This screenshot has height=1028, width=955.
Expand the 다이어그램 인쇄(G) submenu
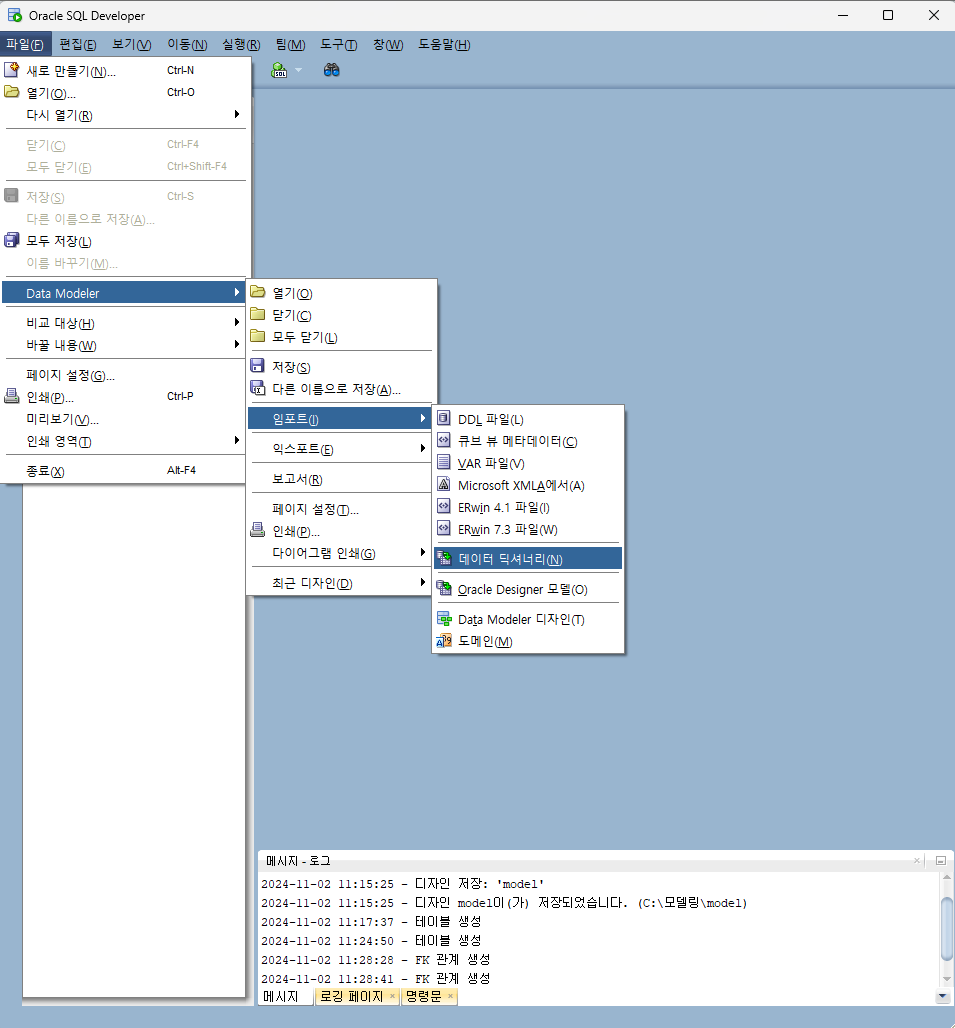(340, 553)
